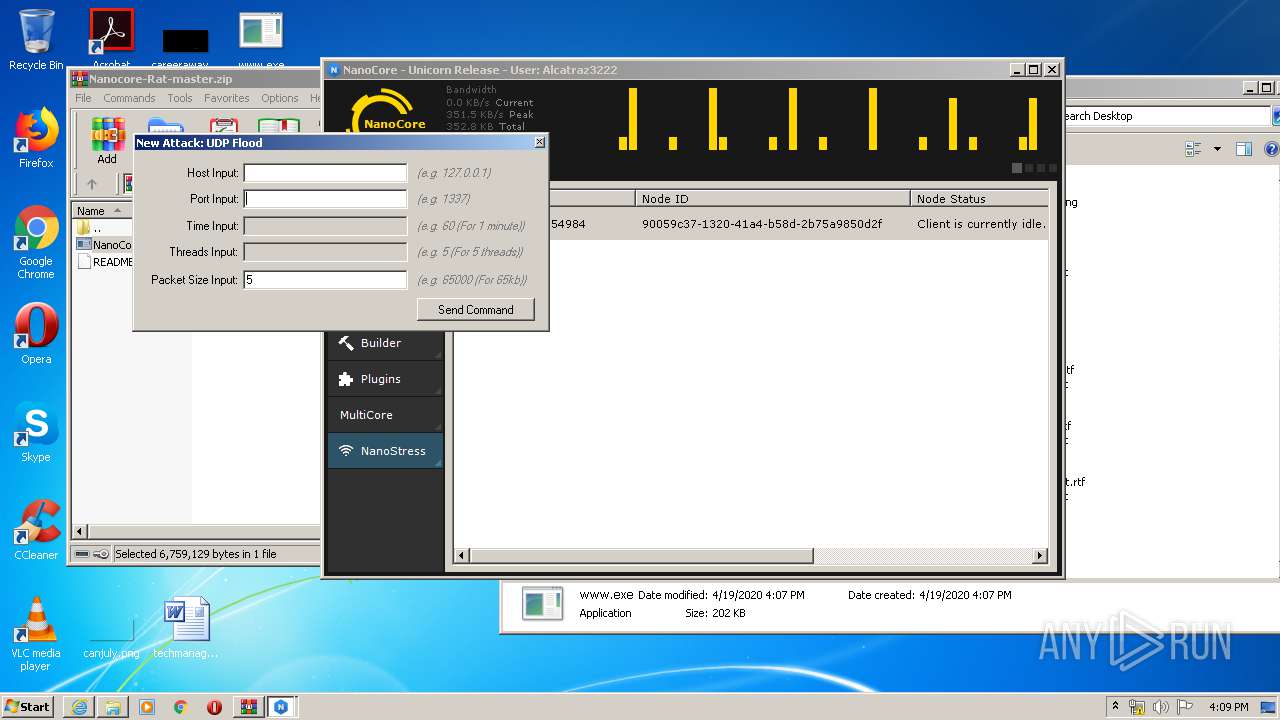This screenshot has width=1280, height=720.
Task: Select the VLC media player desktop icon
Action: click(35, 634)
